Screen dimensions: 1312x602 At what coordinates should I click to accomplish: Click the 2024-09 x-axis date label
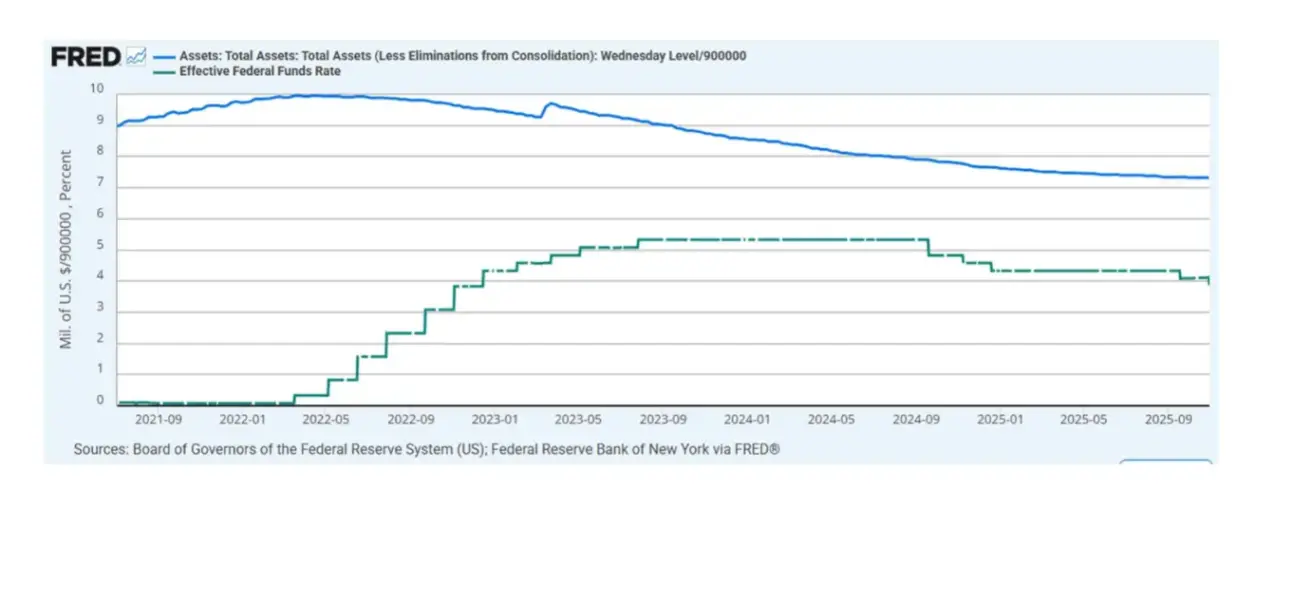[916, 420]
